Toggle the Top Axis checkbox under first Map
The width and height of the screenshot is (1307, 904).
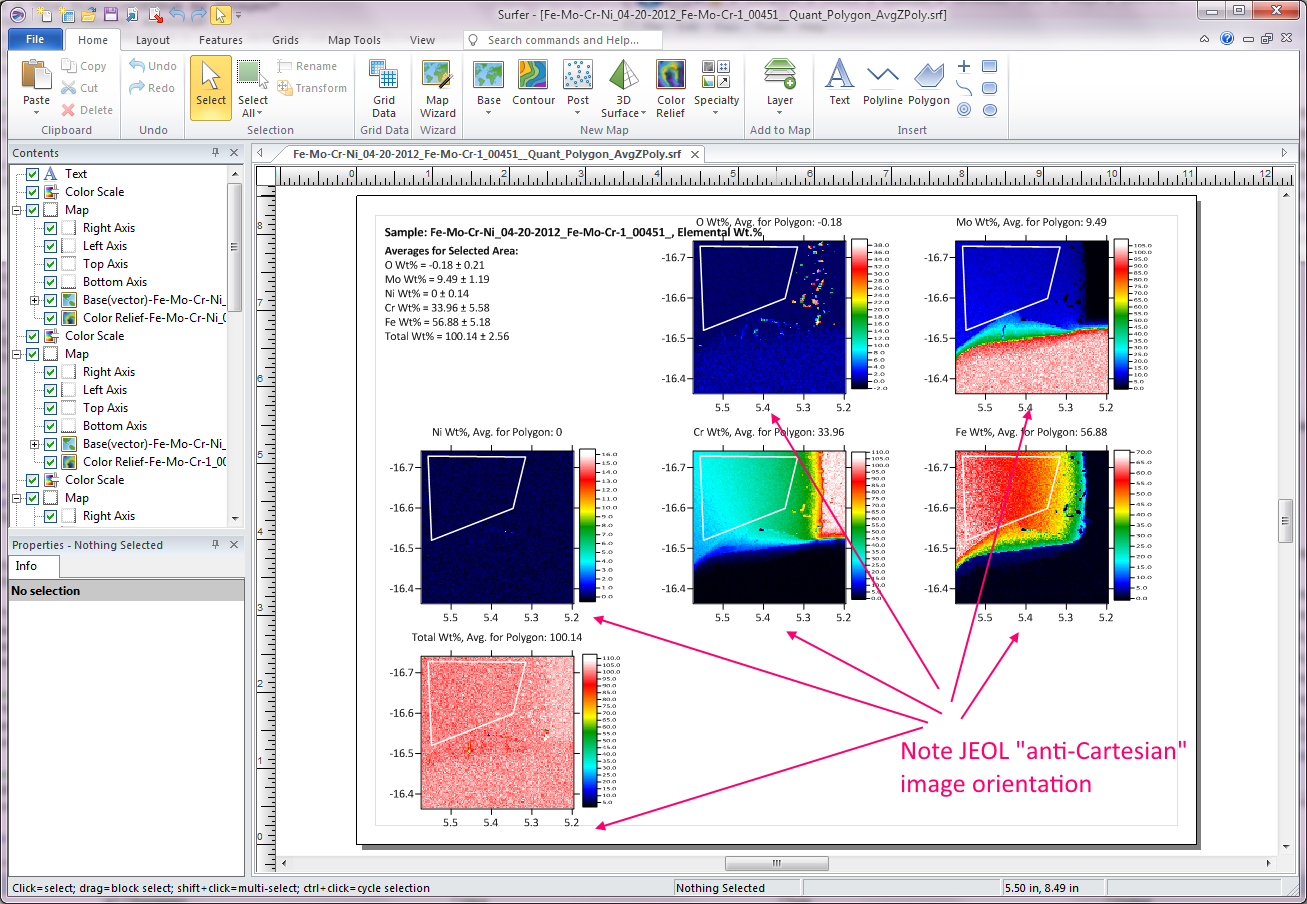51,264
